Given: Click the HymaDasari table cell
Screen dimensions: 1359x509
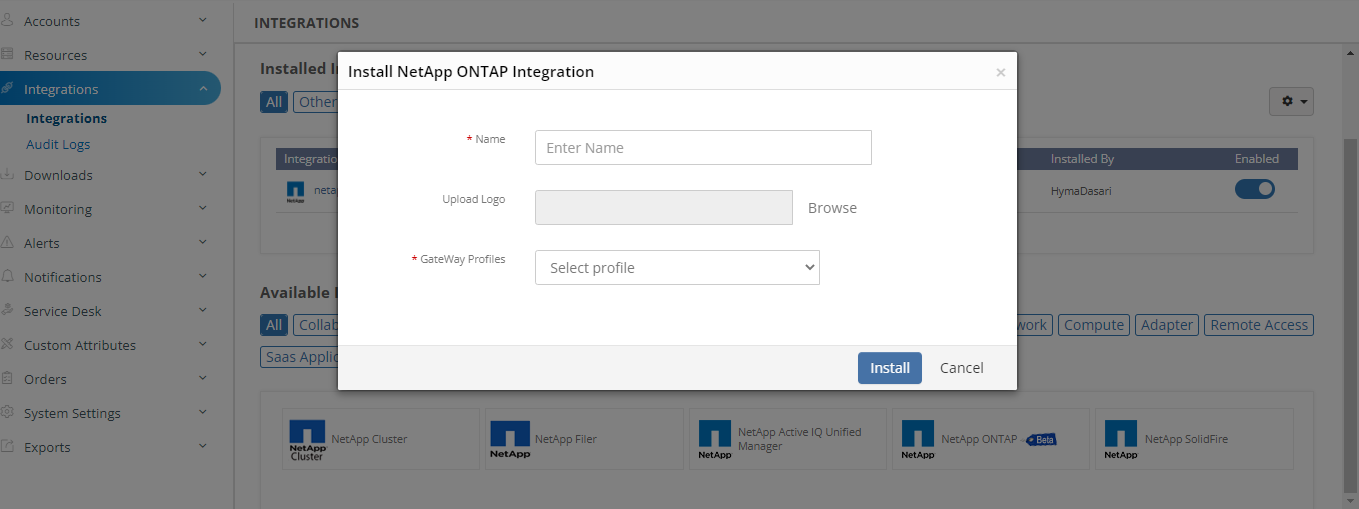Looking at the screenshot, I should click(1081, 191).
